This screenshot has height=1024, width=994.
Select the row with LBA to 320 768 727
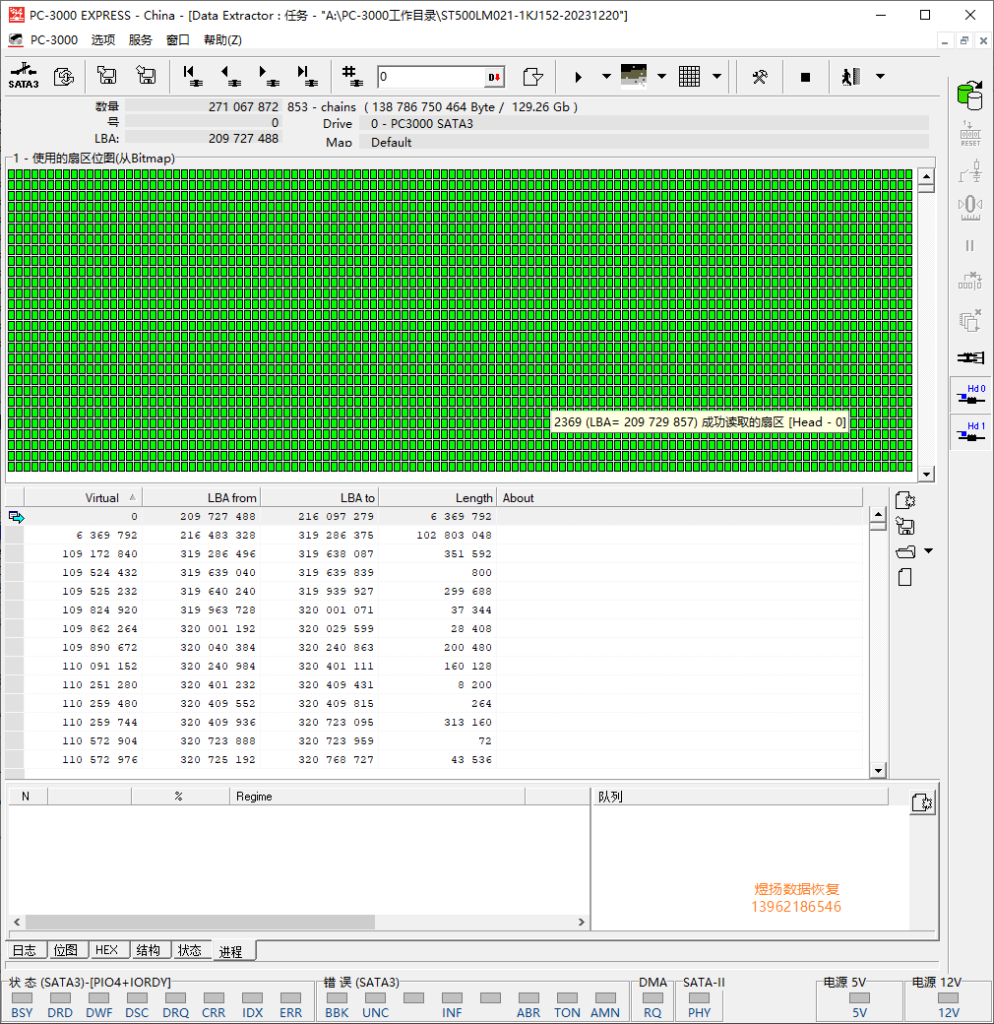tap(434, 760)
